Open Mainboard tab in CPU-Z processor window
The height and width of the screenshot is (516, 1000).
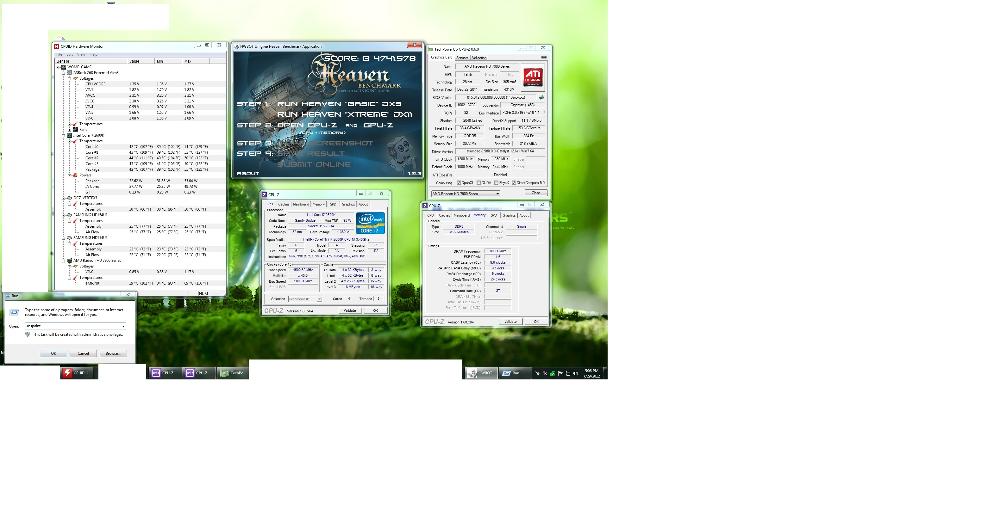coord(300,204)
